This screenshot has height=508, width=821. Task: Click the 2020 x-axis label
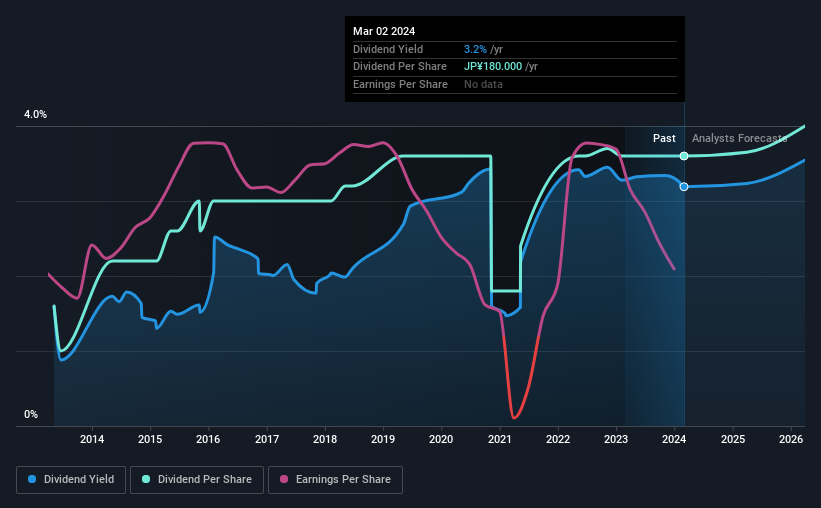441,439
